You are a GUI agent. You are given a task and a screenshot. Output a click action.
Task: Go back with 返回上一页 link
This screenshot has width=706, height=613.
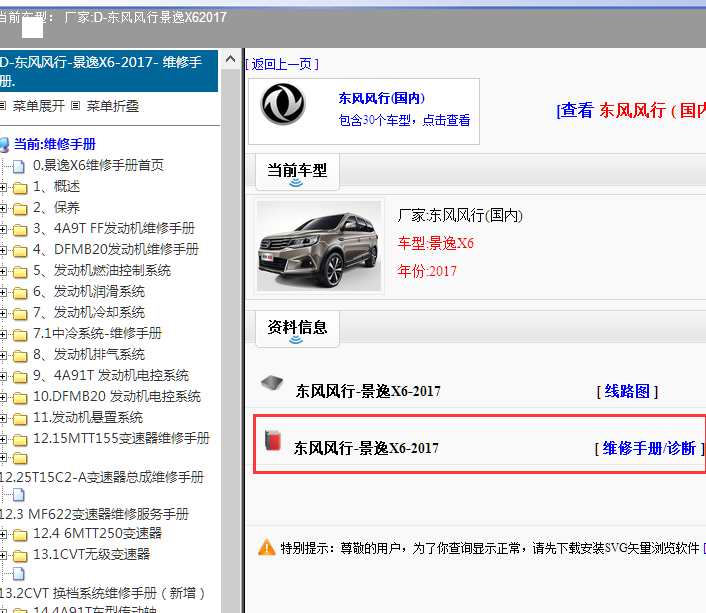282,64
